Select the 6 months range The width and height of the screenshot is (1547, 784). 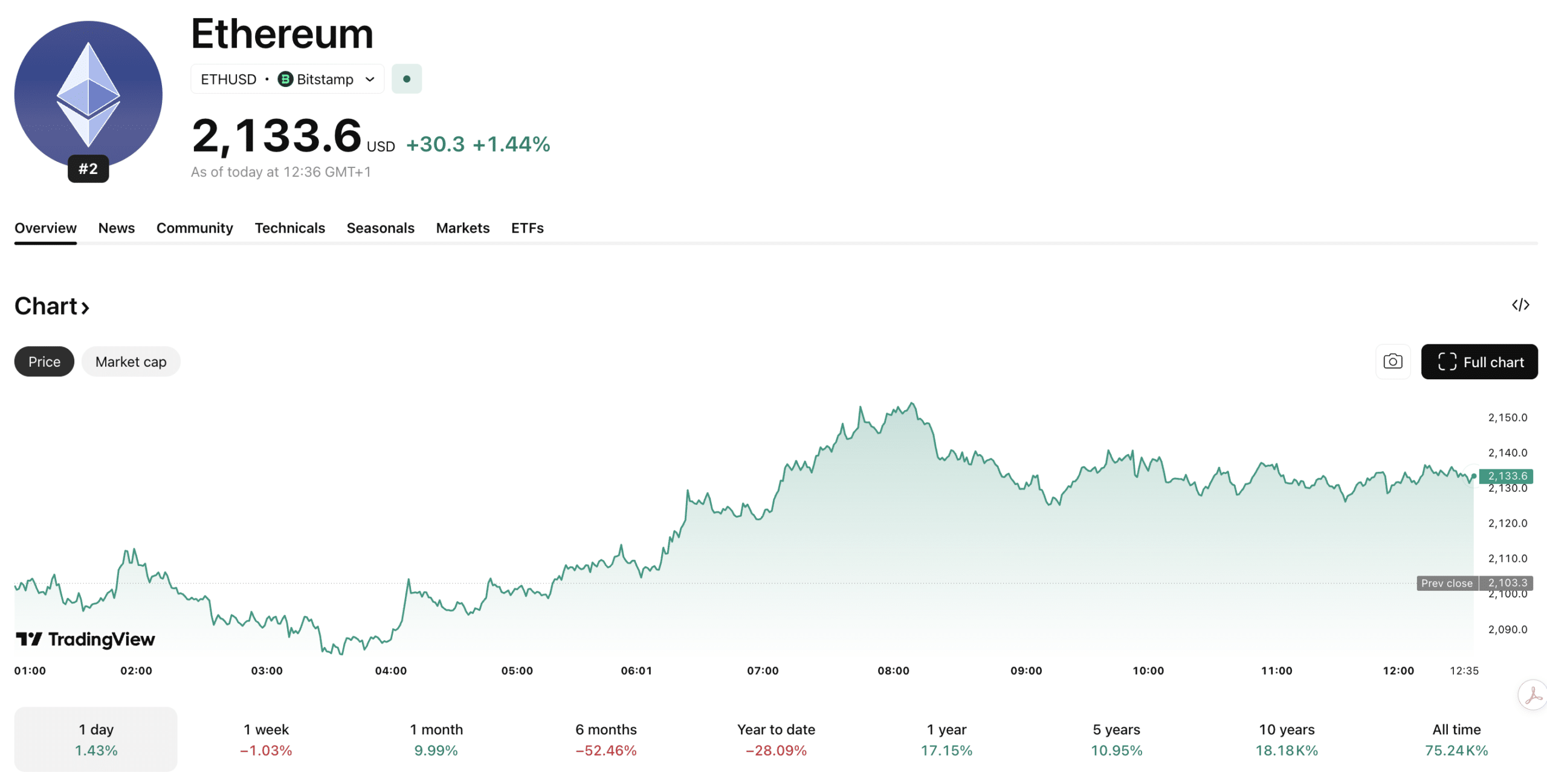[x=606, y=739]
